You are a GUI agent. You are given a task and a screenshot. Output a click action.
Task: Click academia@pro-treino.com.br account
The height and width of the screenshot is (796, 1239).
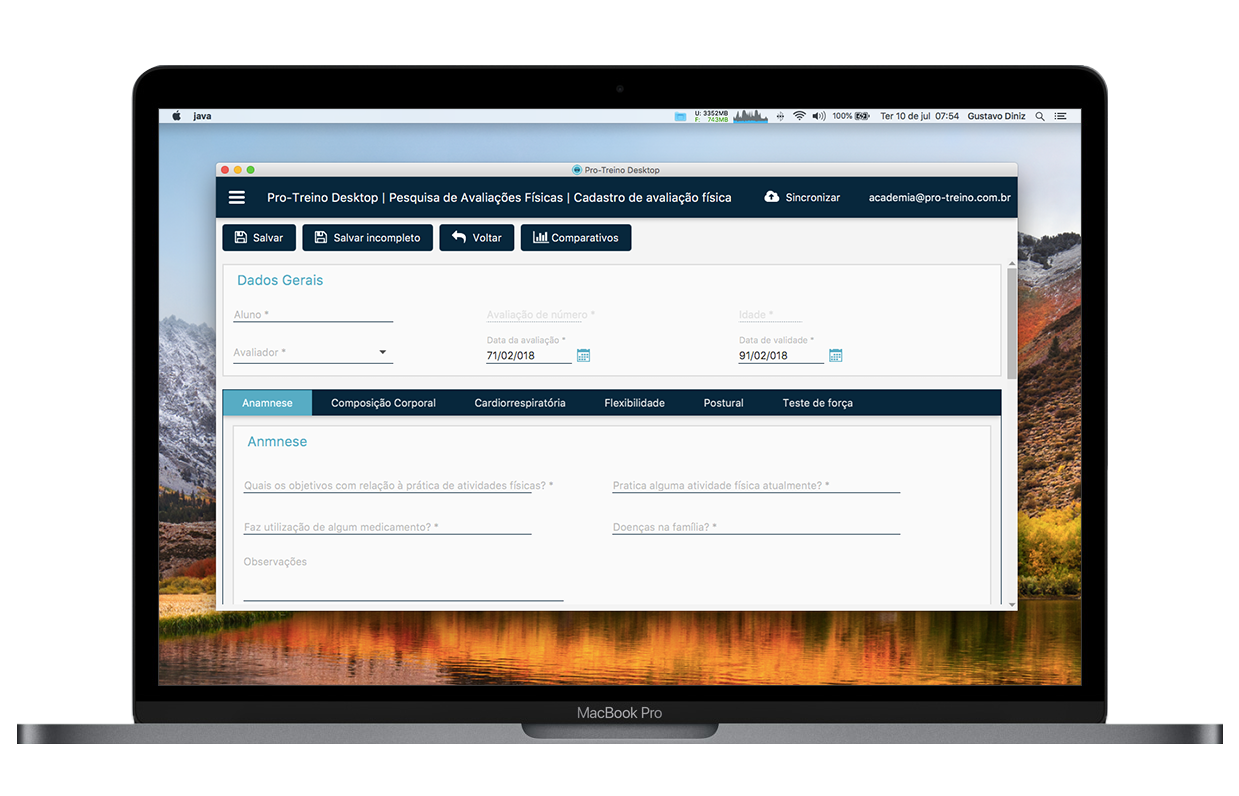click(940, 198)
